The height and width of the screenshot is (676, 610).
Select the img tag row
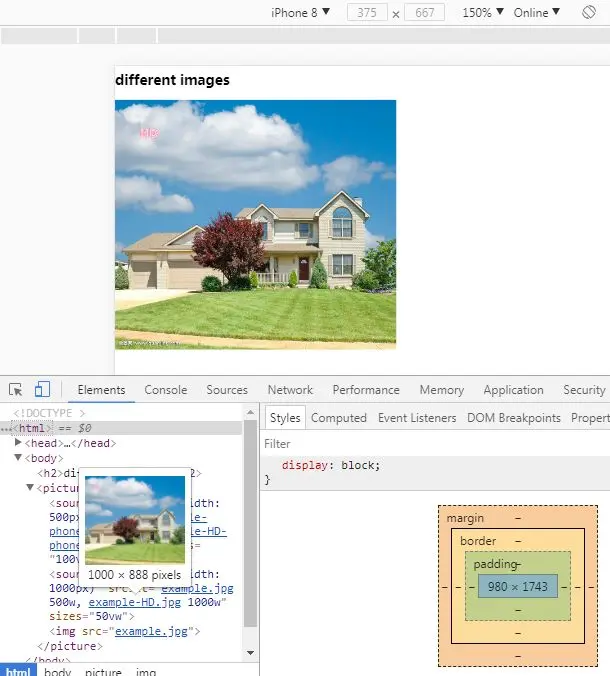pos(125,632)
